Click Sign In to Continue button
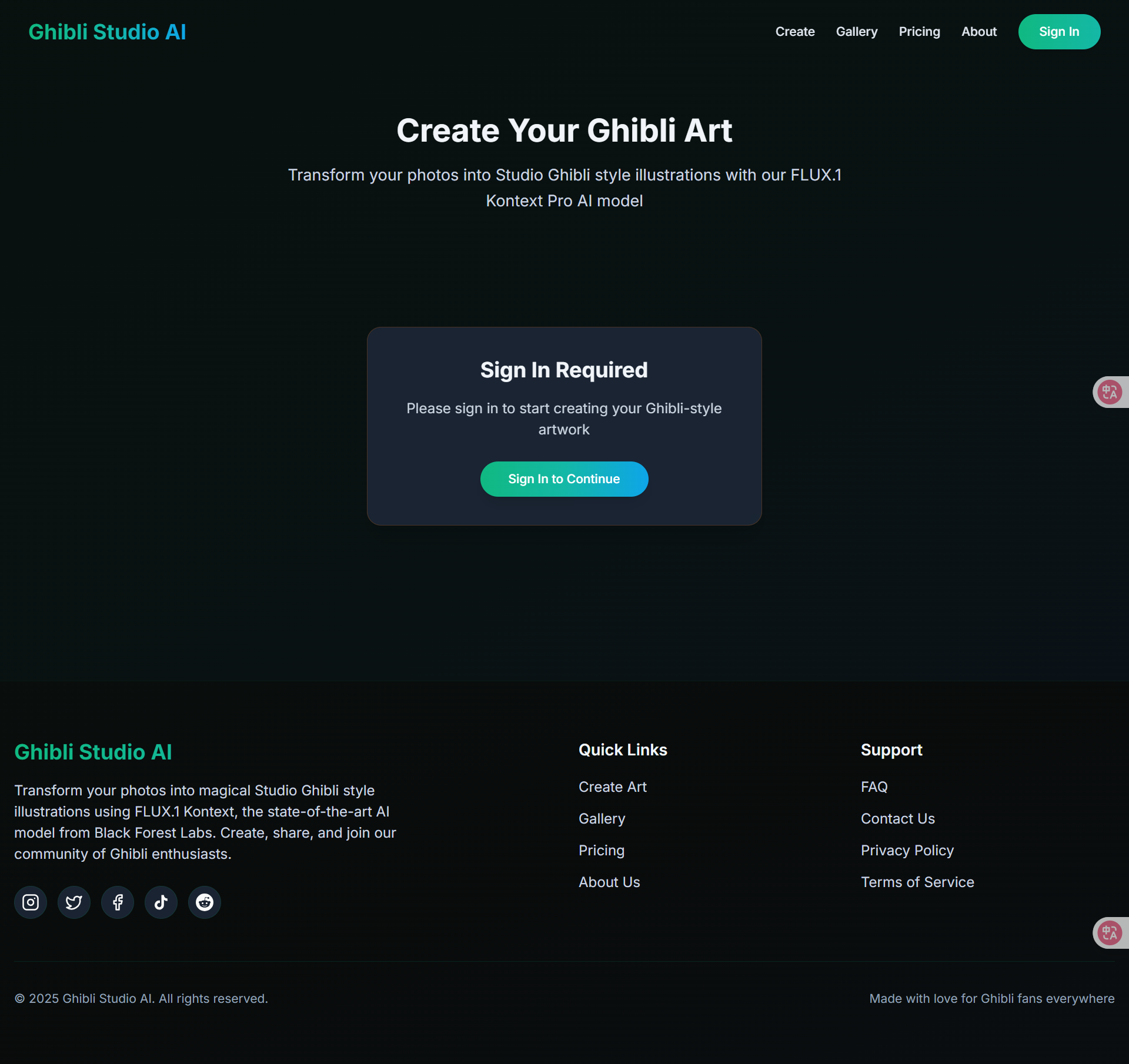The height and width of the screenshot is (1064, 1129). (564, 479)
